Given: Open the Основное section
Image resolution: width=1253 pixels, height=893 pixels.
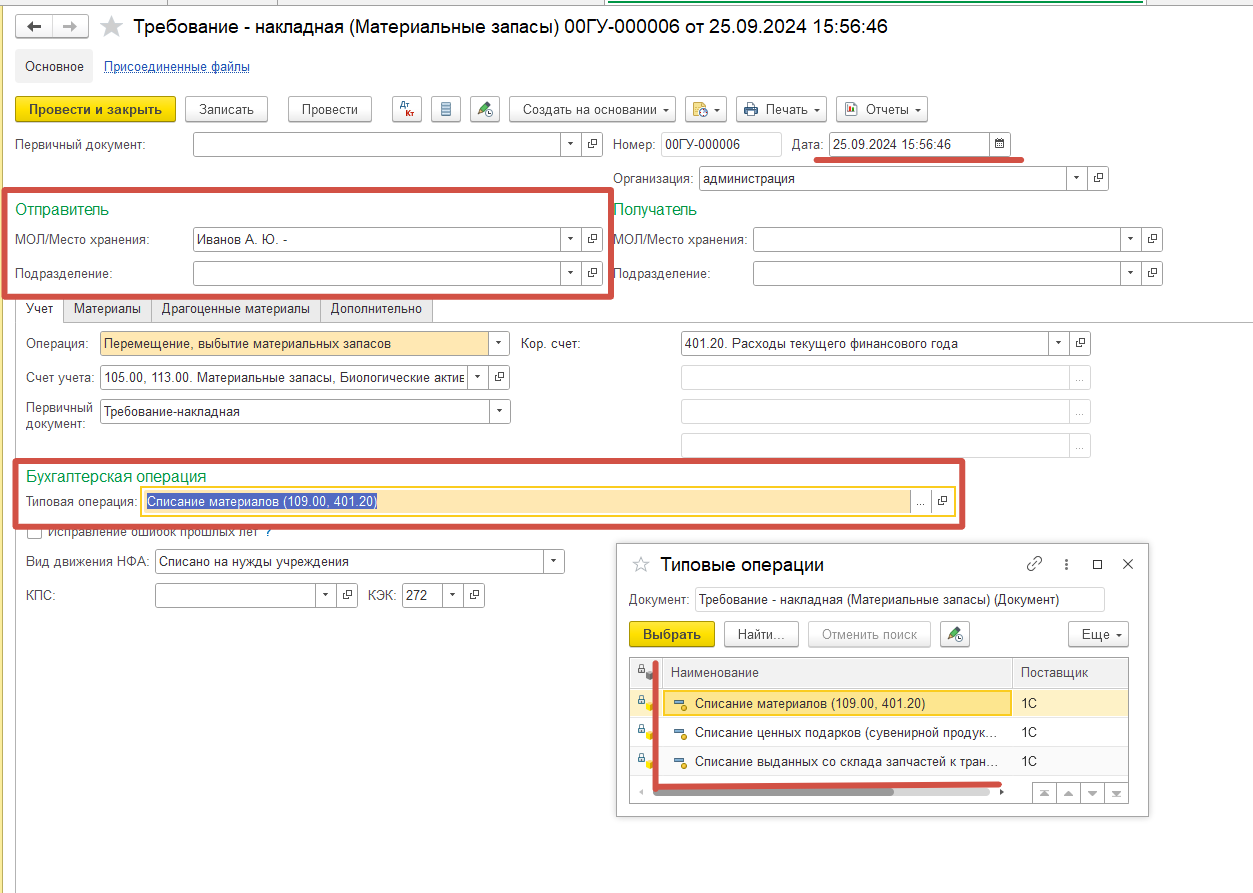Looking at the screenshot, I should pos(54,66).
